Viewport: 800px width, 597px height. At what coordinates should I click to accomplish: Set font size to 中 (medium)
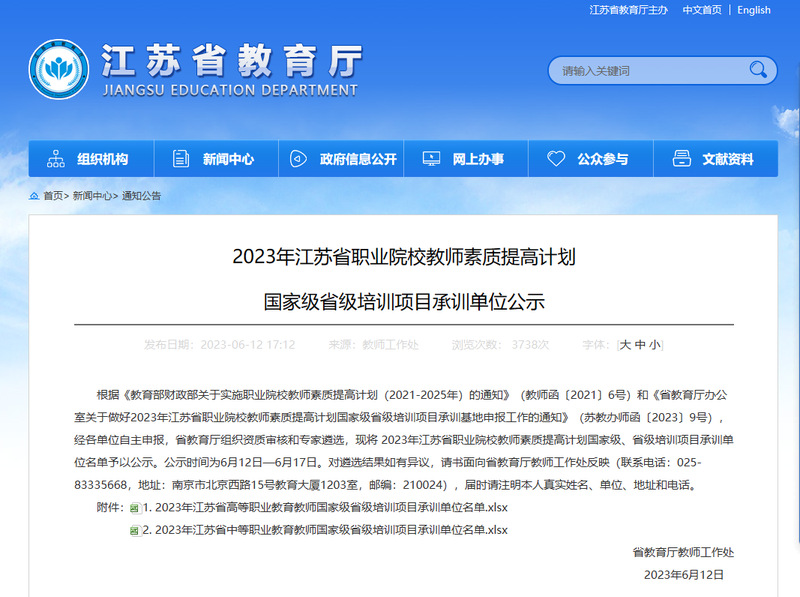tap(640, 345)
